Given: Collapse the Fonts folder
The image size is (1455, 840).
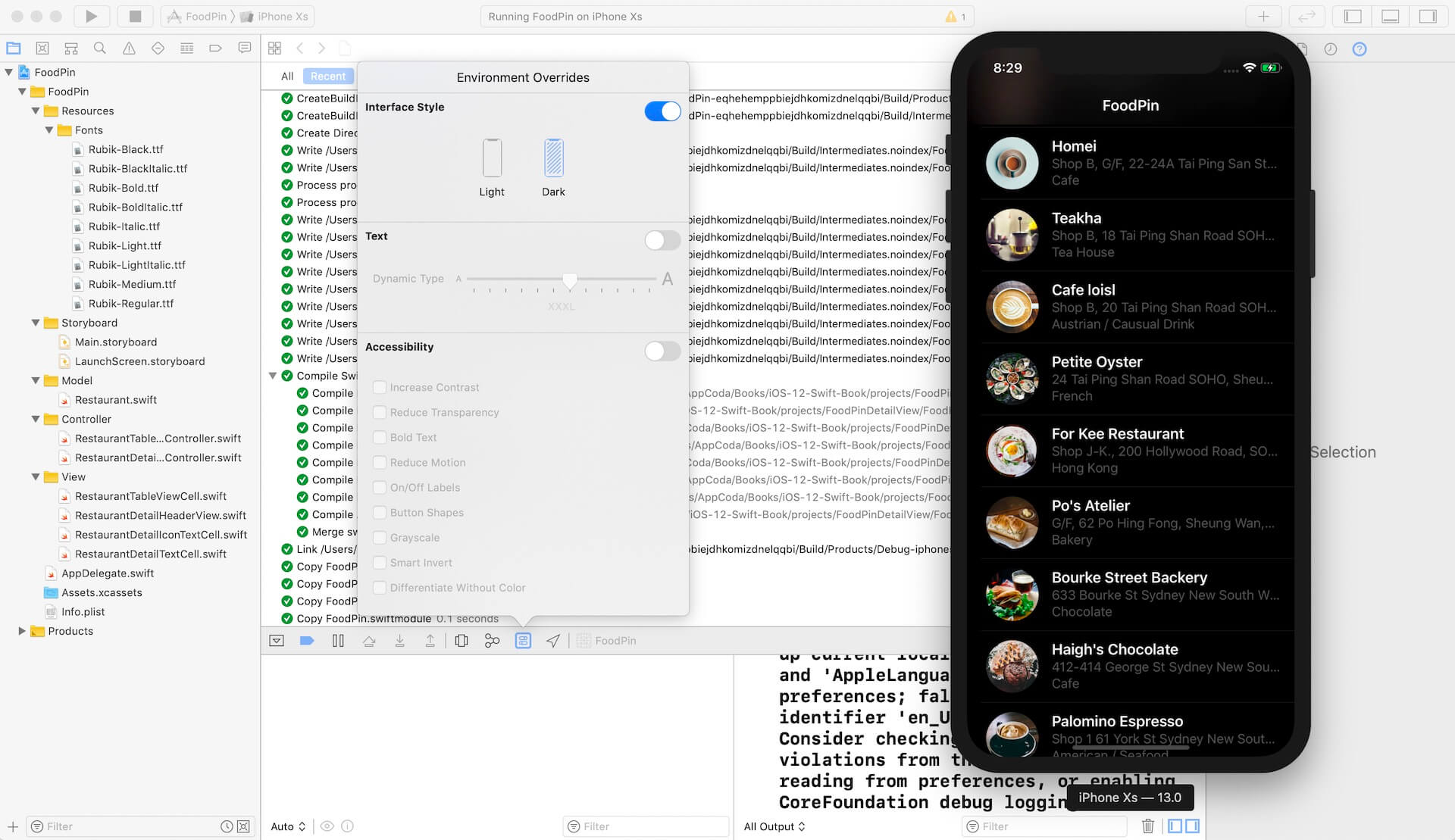Looking at the screenshot, I should click(x=50, y=130).
